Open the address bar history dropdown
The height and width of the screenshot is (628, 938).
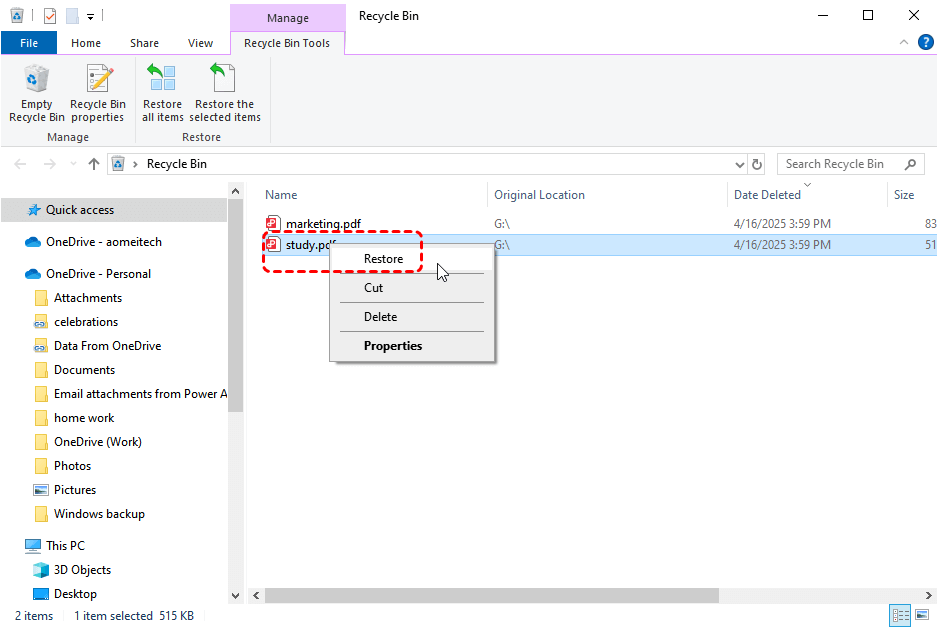(x=739, y=164)
